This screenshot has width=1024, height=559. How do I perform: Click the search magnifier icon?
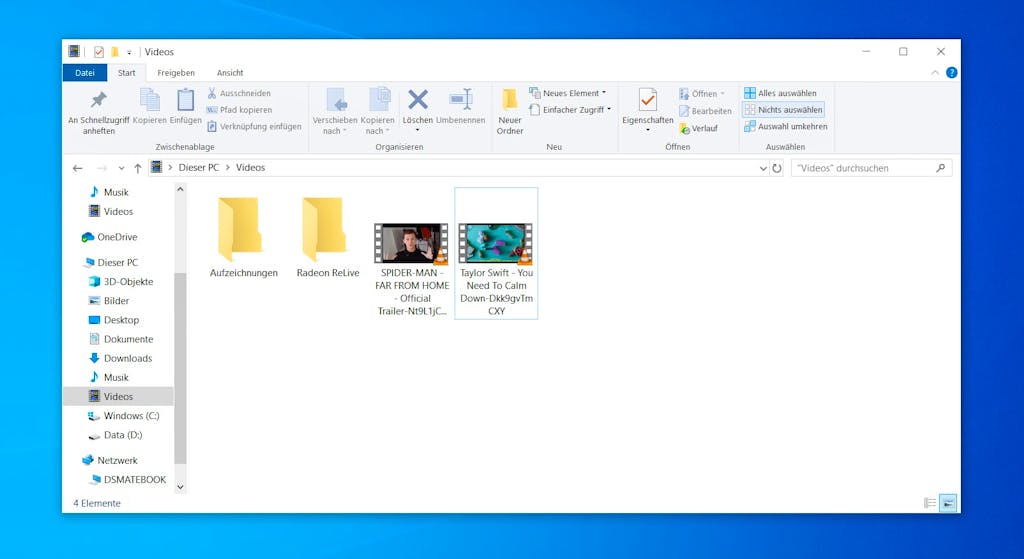pos(940,168)
